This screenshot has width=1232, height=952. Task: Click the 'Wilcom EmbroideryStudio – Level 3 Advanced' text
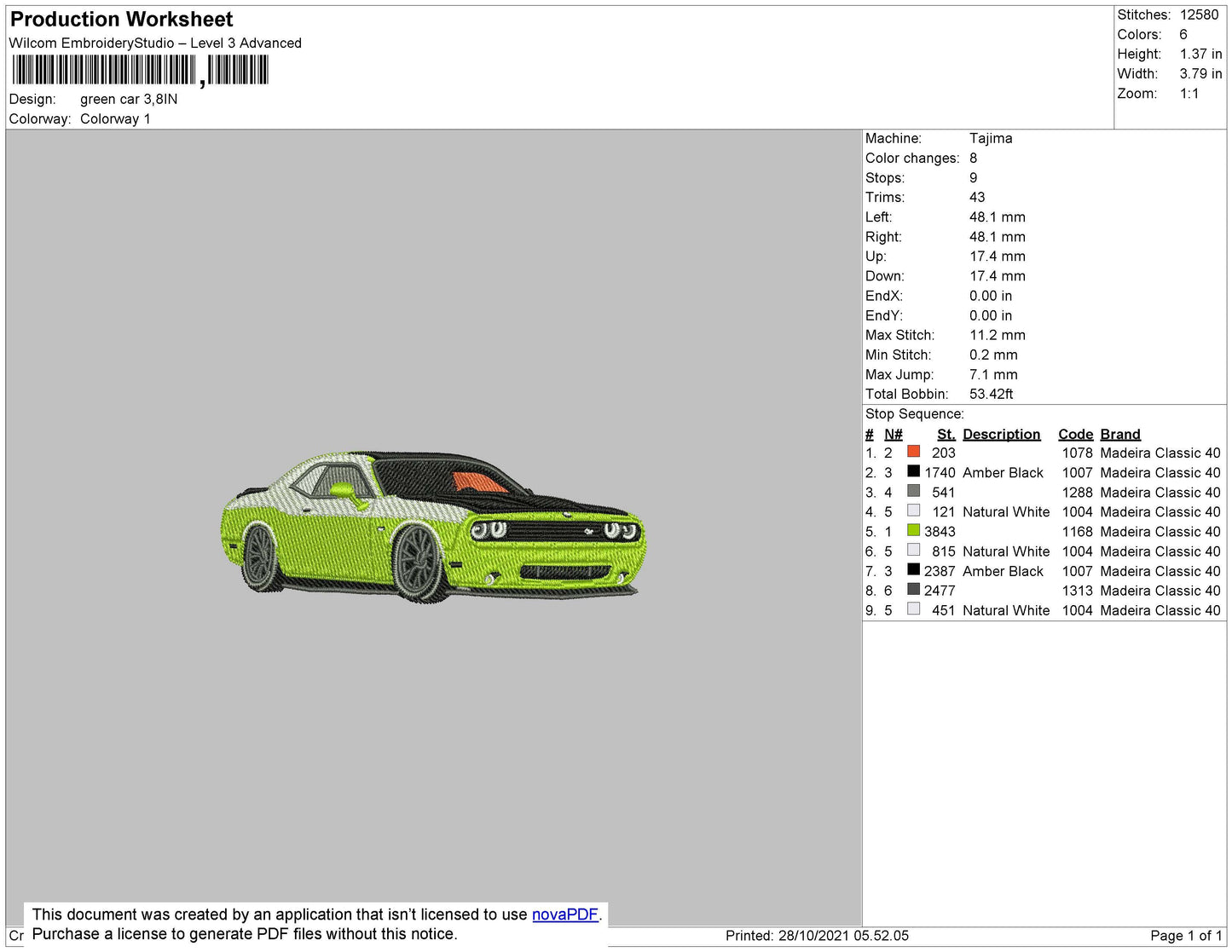point(155,43)
